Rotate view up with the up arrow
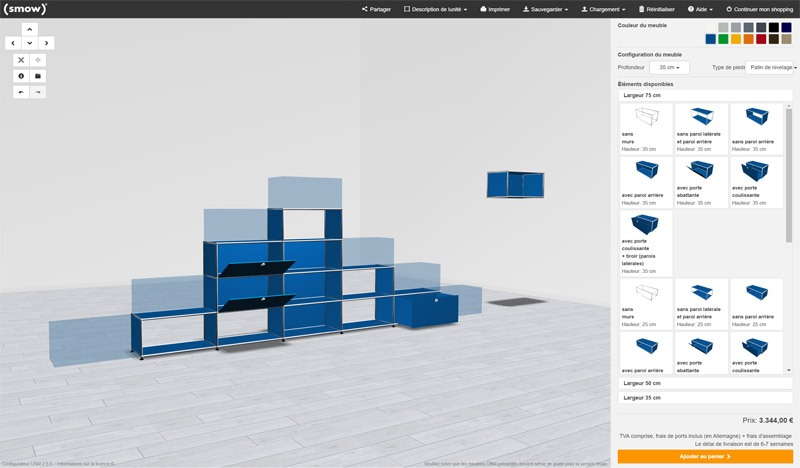The image size is (800, 468). [29, 29]
